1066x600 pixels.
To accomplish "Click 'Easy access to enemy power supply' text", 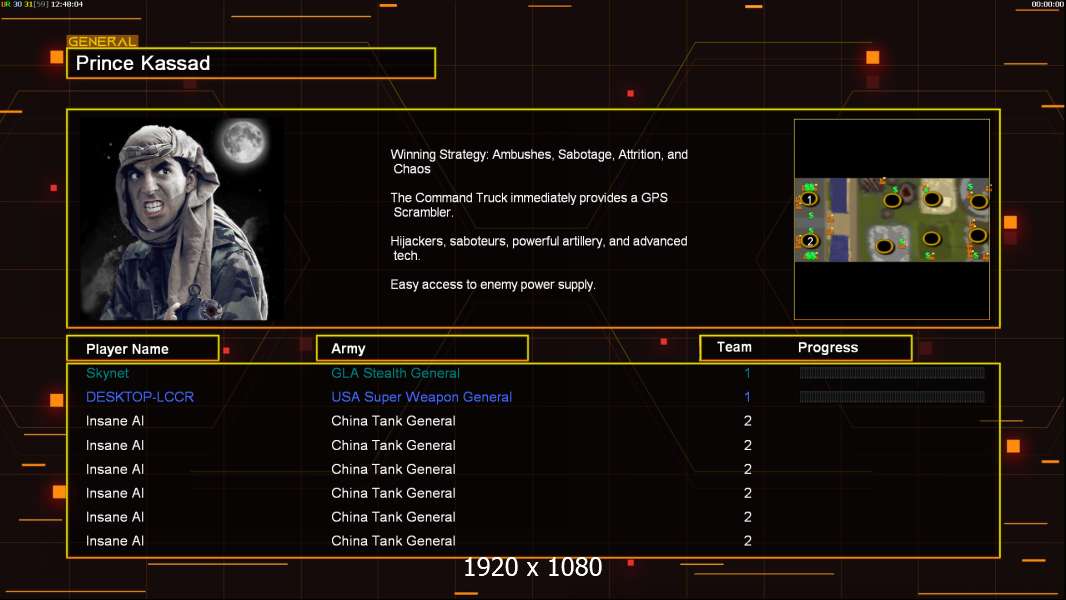I will coord(493,285).
